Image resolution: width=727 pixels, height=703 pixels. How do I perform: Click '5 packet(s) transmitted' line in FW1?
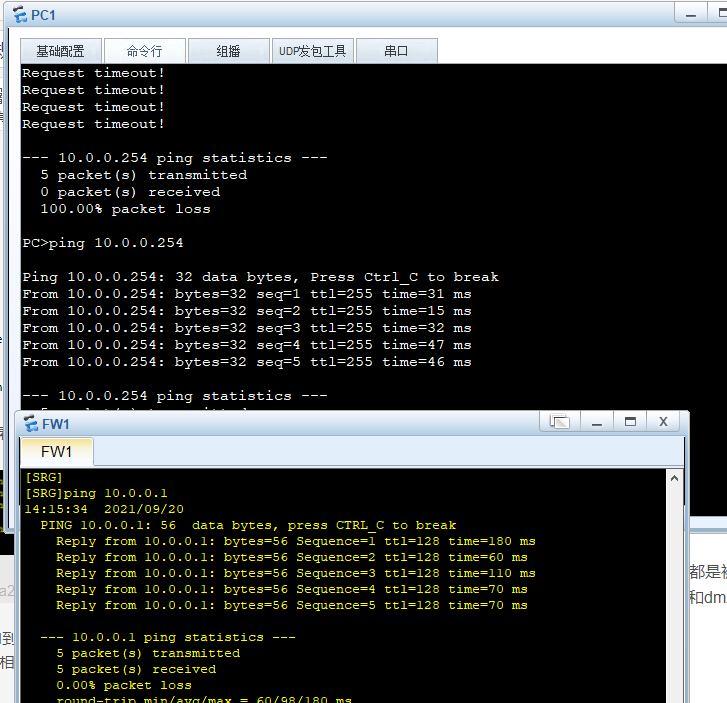pos(148,653)
